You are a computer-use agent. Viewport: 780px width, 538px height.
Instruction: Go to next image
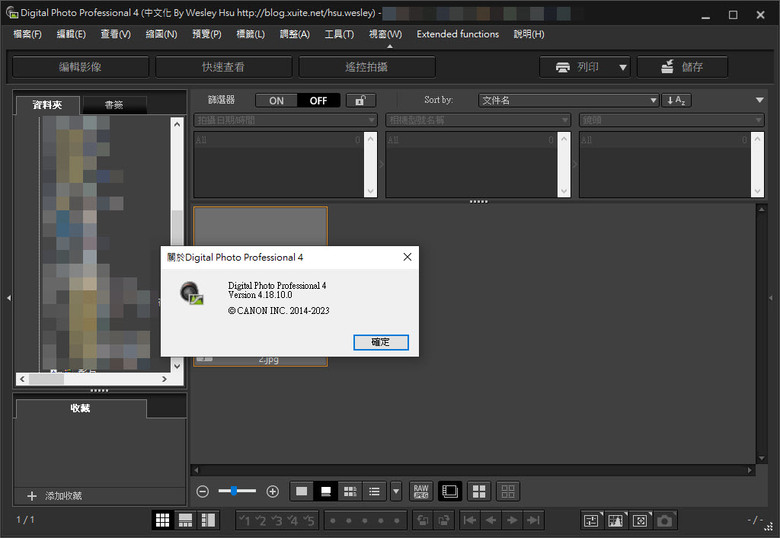512,521
